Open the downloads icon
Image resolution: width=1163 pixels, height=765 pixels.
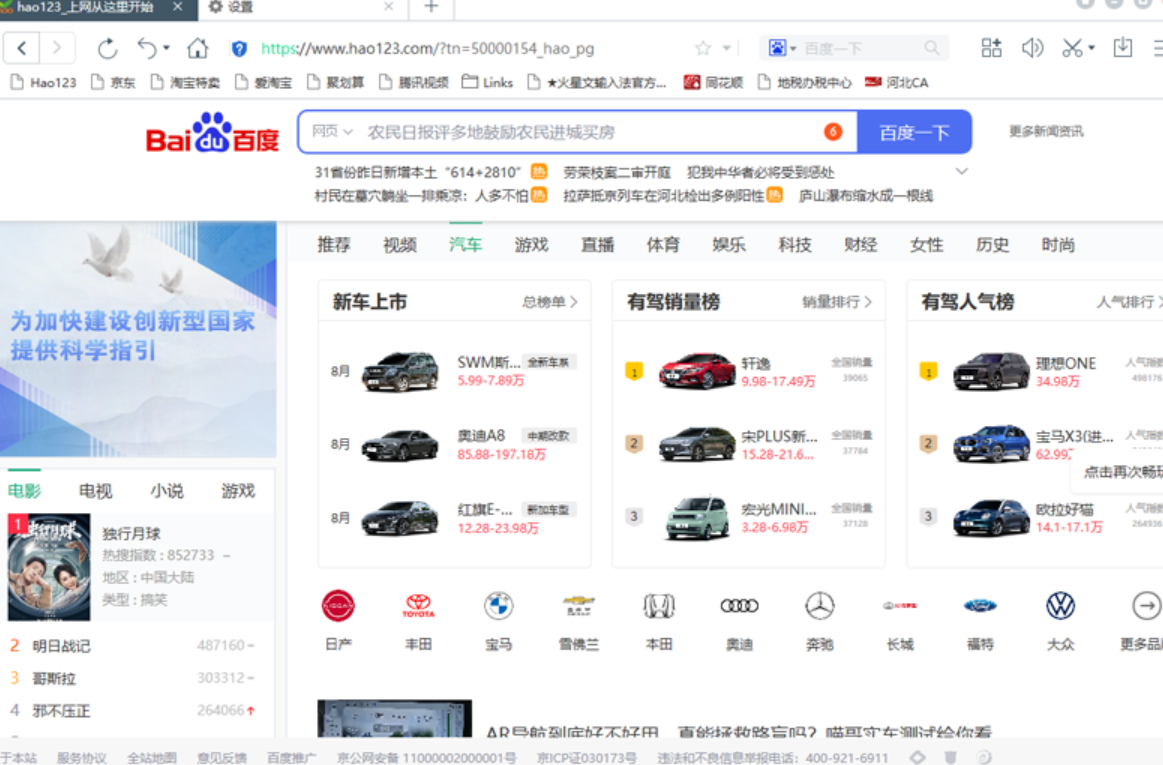[x=1123, y=49]
